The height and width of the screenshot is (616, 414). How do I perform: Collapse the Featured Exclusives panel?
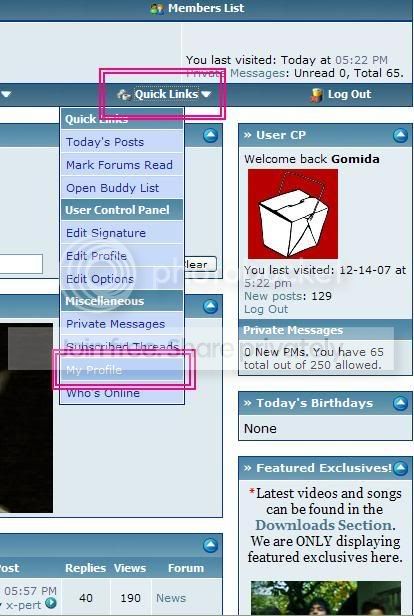(x=400, y=468)
